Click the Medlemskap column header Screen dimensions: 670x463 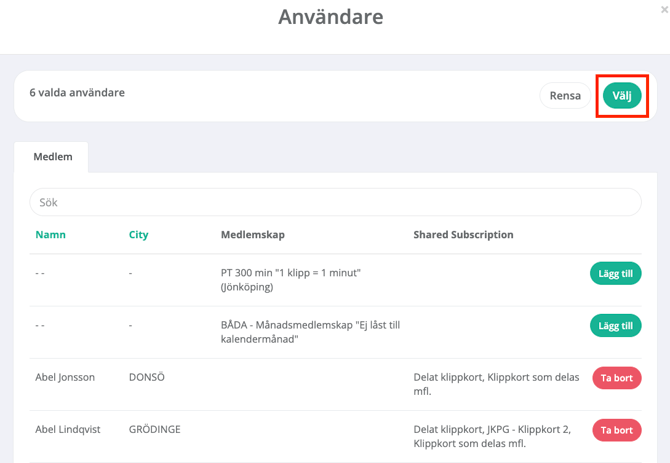252,235
